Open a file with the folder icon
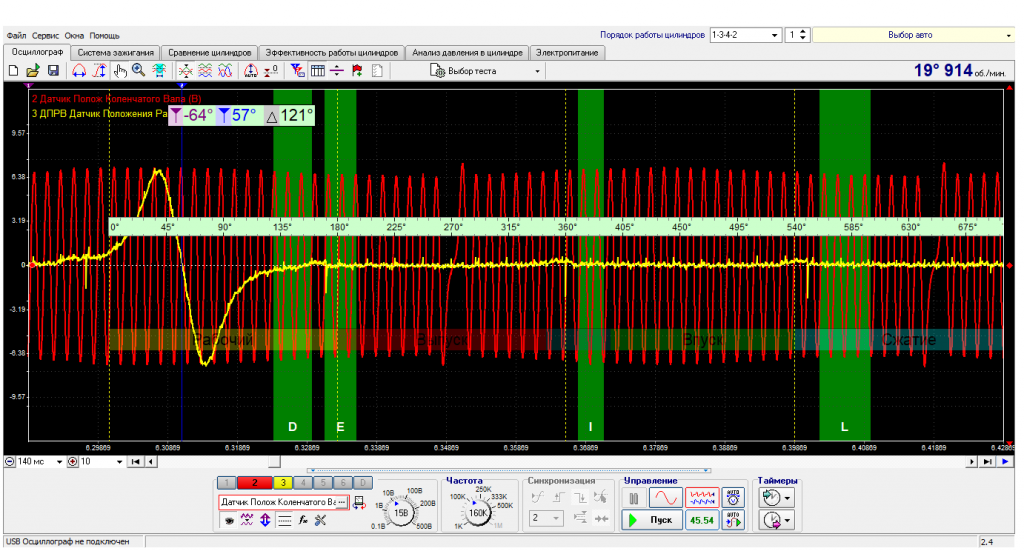This screenshot has width=1024, height=551. click(33, 71)
